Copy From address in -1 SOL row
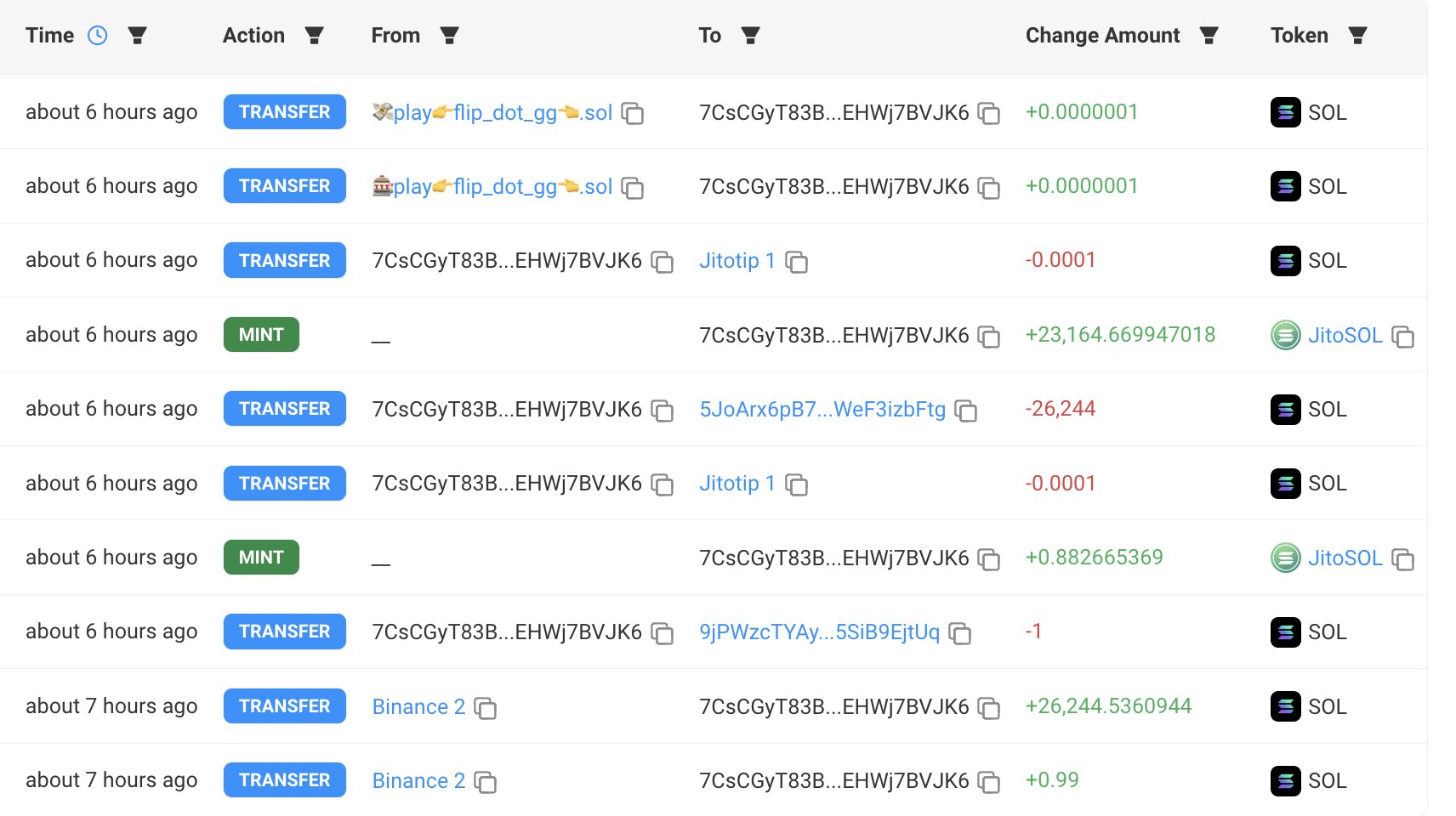Viewport: 1456px width, 816px height. [662, 633]
